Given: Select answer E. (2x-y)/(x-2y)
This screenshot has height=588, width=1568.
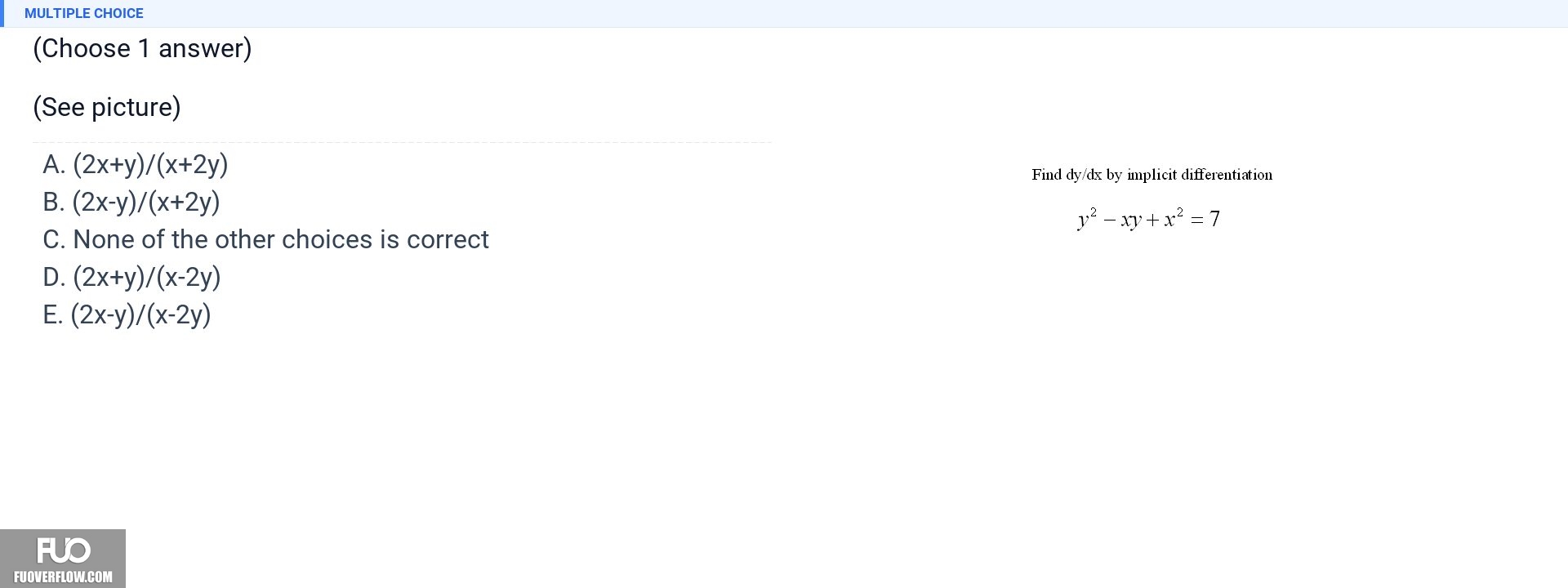Looking at the screenshot, I should (x=127, y=314).
